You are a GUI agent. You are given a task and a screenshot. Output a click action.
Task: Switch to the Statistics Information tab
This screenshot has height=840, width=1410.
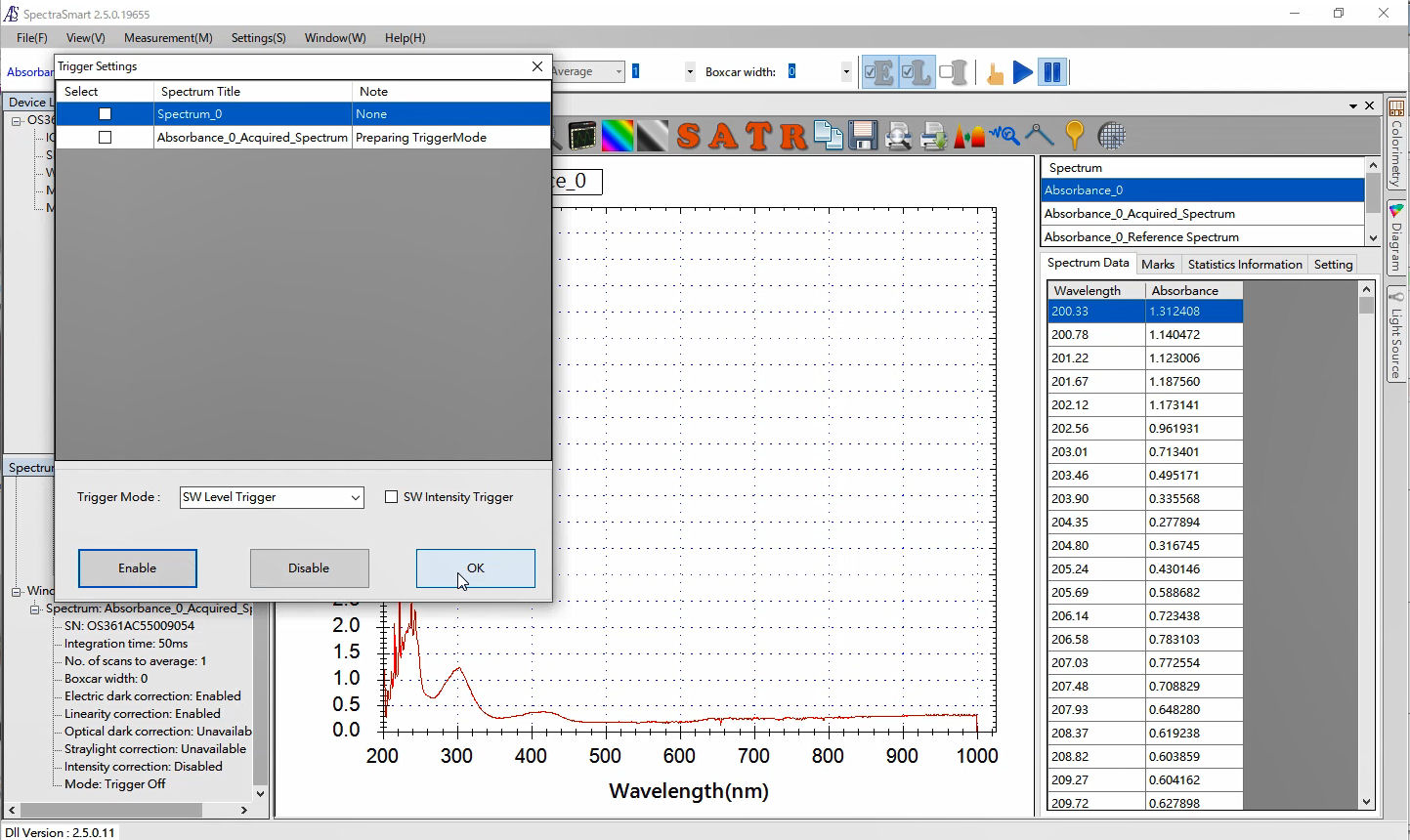(x=1244, y=265)
